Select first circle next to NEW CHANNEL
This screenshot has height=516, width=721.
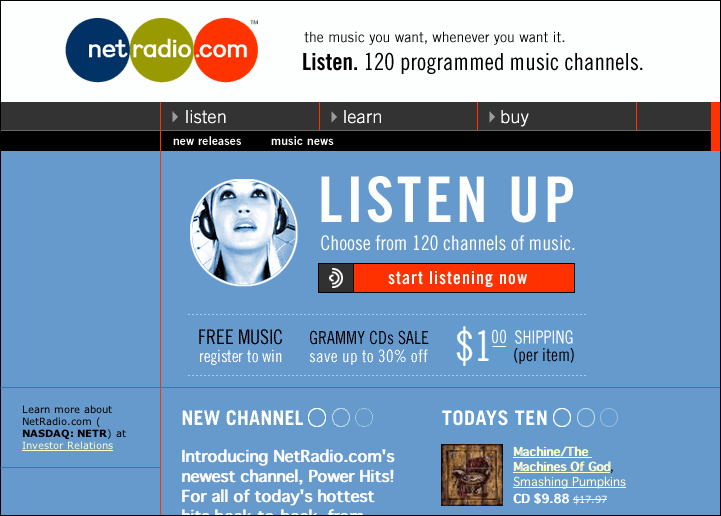[317, 418]
